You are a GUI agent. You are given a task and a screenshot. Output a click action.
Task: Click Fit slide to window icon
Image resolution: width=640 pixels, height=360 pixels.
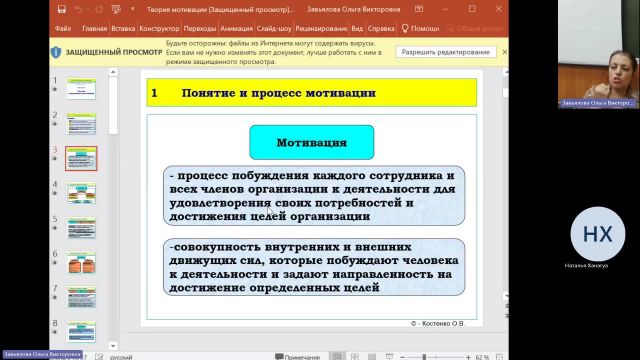[x=499, y=357]
